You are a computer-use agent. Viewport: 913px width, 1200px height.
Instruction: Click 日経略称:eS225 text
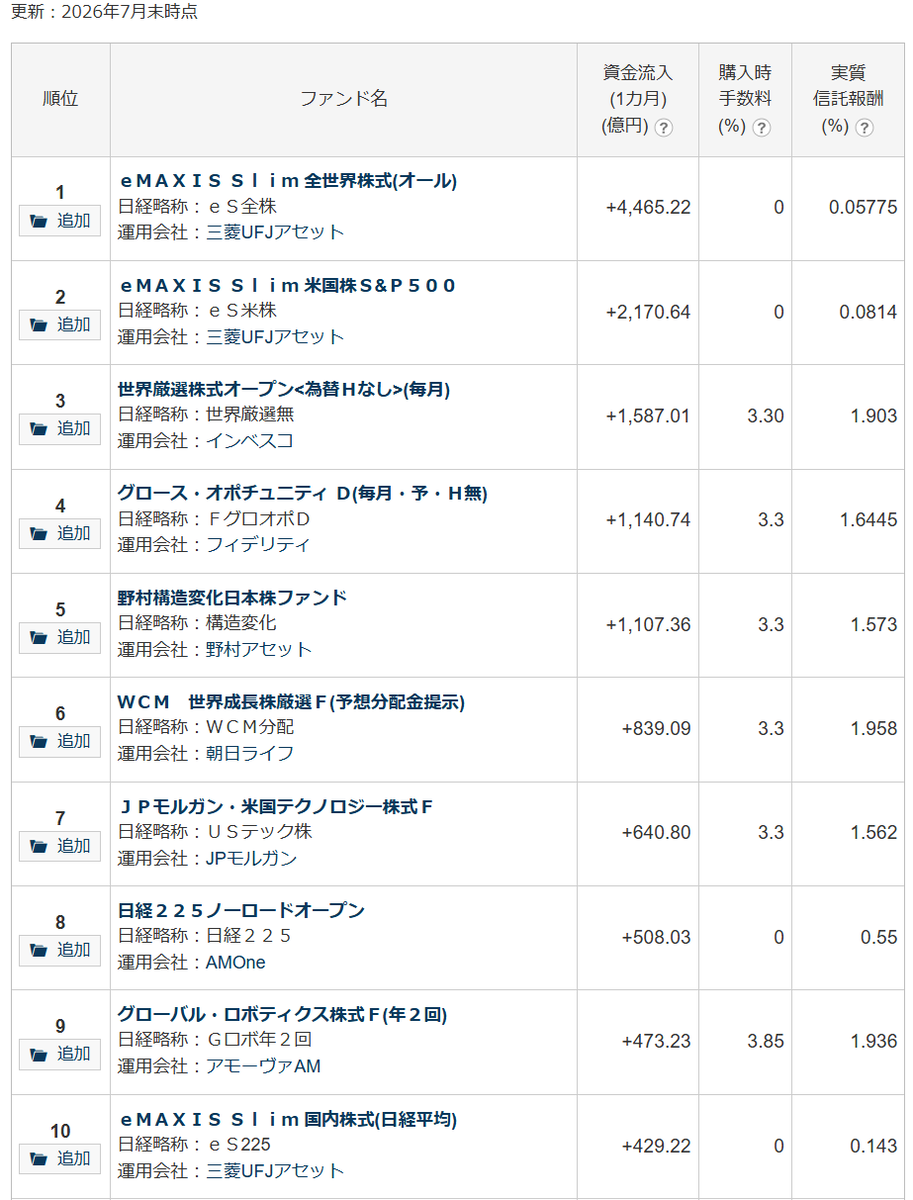(195, 1144)
